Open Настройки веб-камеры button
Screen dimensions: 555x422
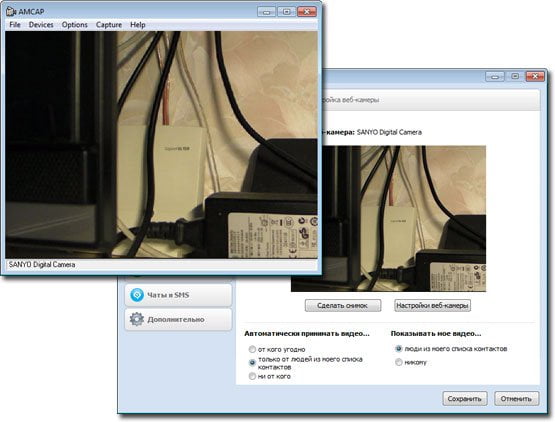(432, 306)
